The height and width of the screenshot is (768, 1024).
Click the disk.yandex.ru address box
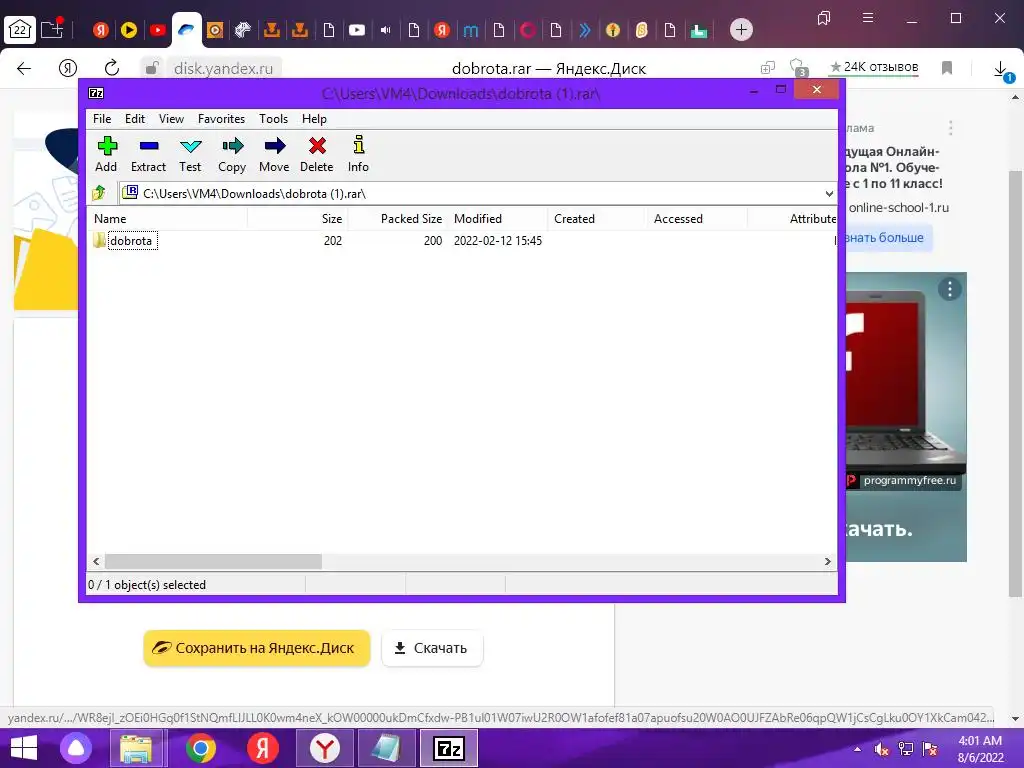[x=223, y=68]
